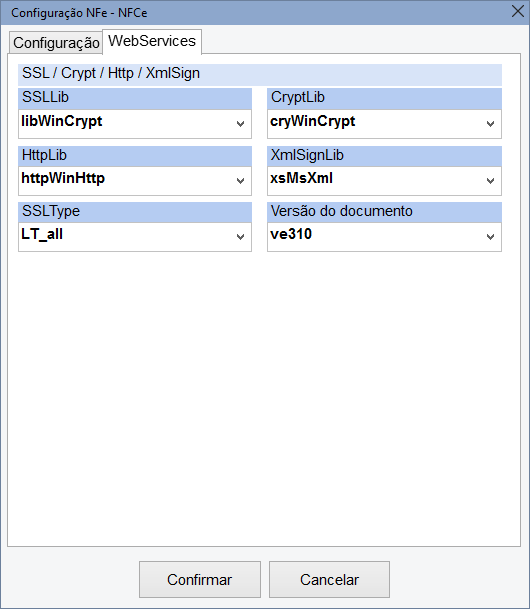Viewport: 530px width, 609px height.
Task: Click the xsMsXml value field
Action: pyautogui.click(x=384, y=181)
